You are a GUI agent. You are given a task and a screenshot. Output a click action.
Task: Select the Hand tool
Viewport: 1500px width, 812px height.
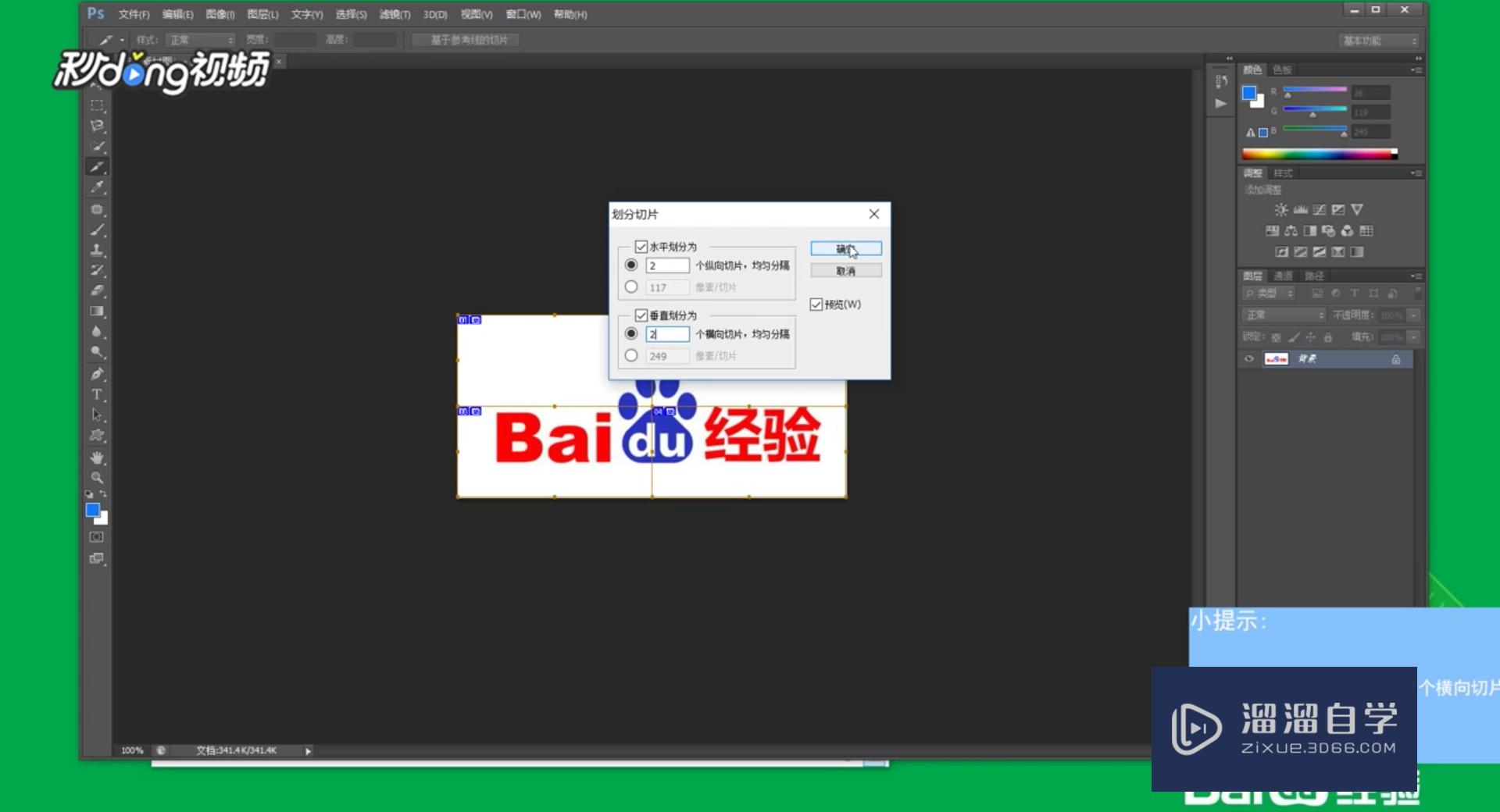[97, 458]
